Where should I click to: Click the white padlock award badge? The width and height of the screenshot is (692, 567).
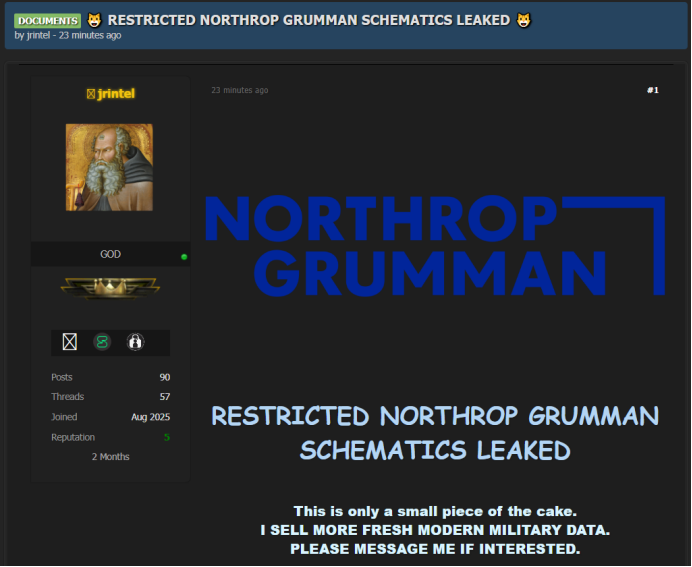[135, 342]
